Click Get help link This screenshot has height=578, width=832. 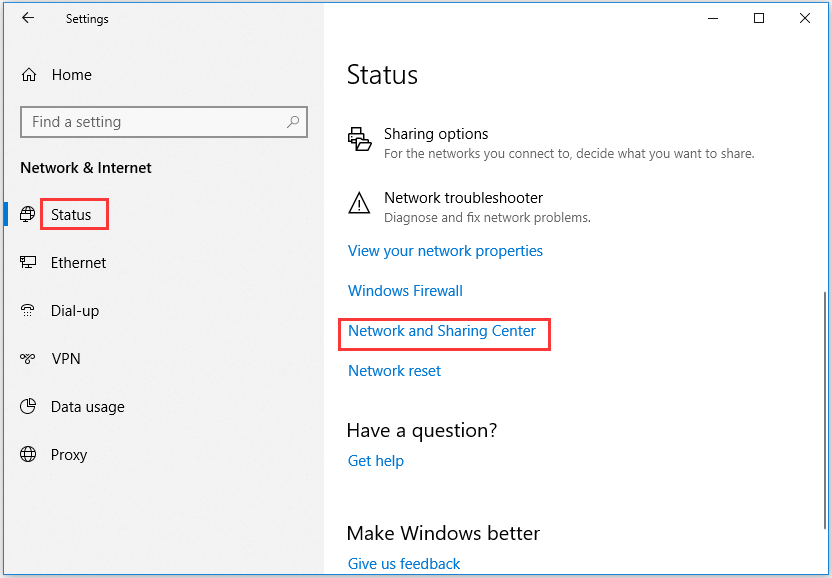(376, 461)
